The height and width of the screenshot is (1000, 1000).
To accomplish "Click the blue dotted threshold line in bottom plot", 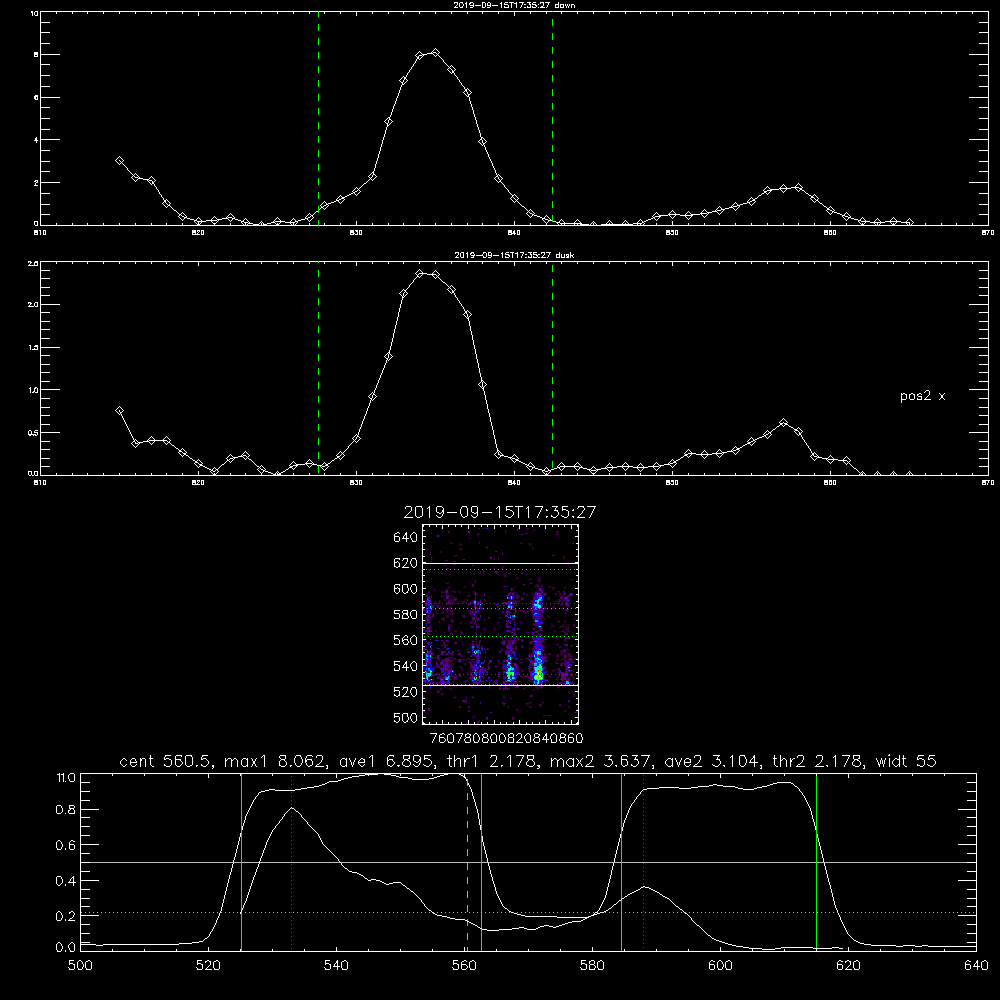I will tap(529, 913).
